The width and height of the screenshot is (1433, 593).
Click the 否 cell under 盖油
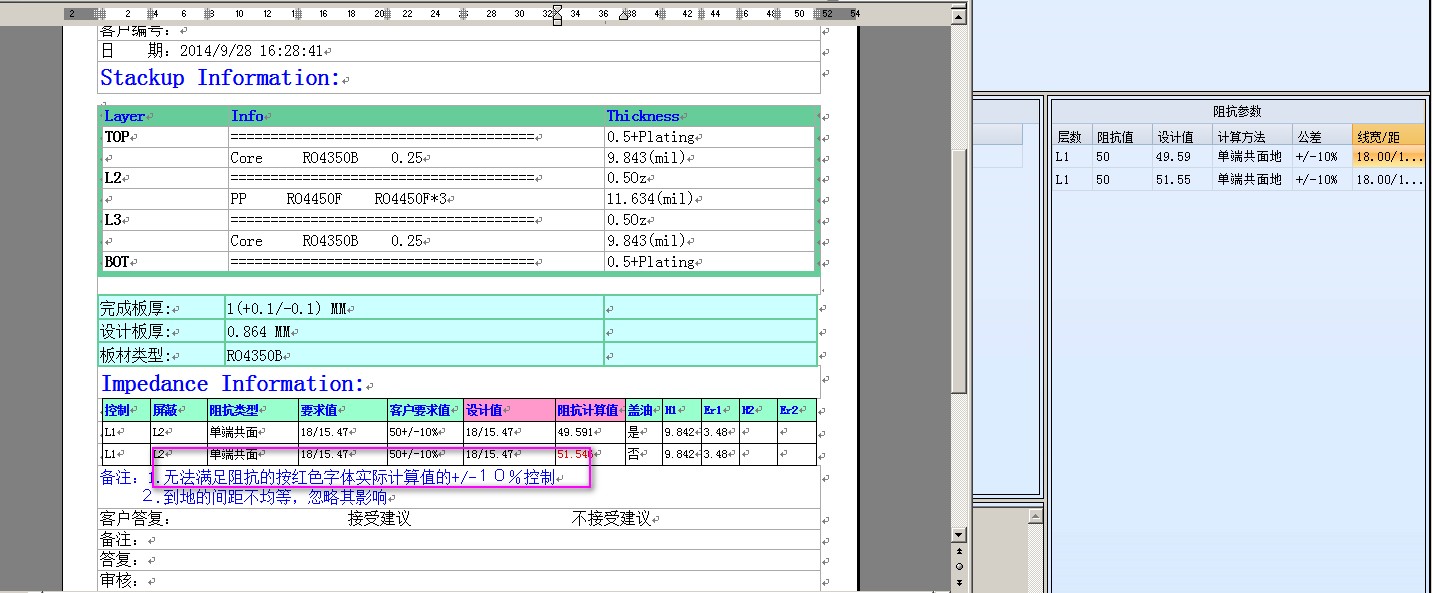[x=643, y=454]
